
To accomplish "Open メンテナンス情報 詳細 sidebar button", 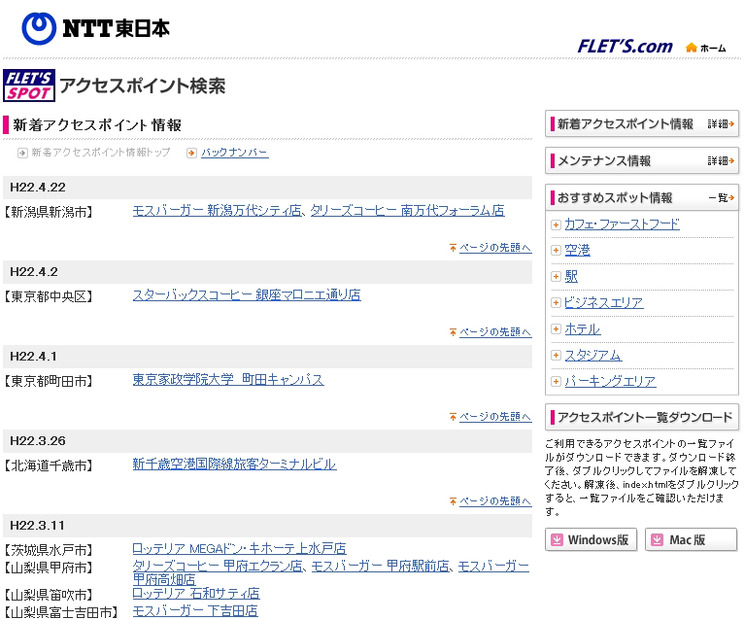I will pos(642,161).
